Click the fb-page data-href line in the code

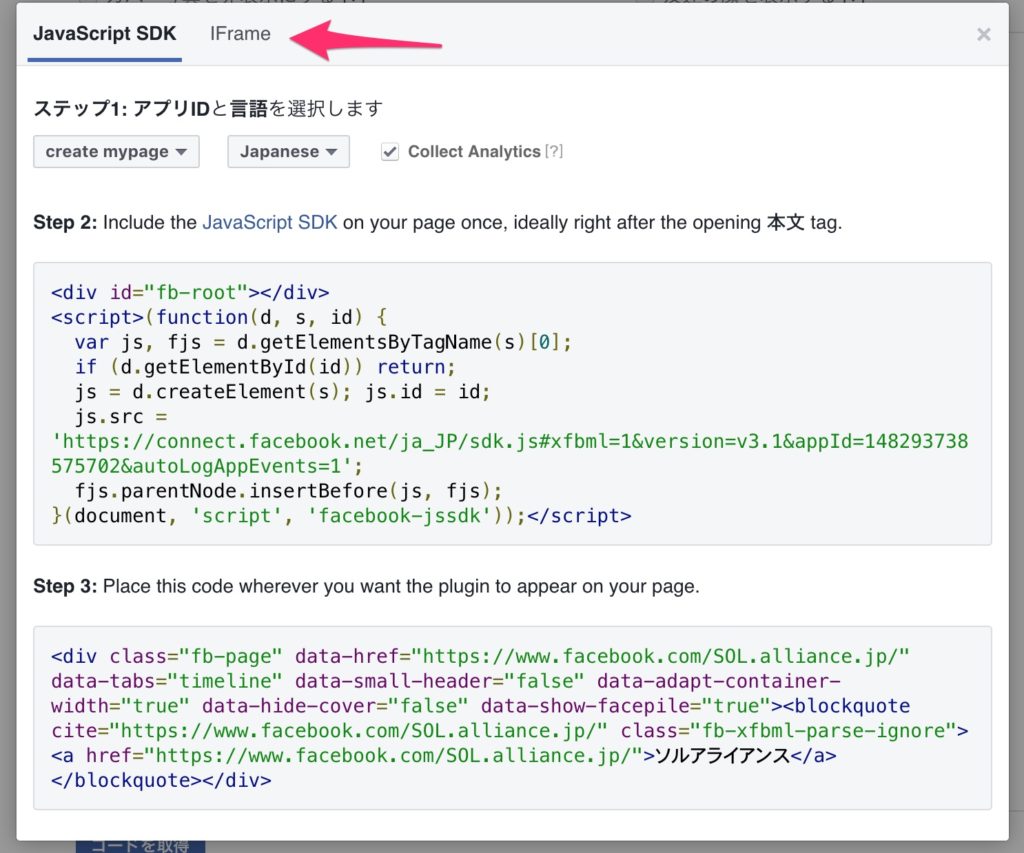pos(480,656)
